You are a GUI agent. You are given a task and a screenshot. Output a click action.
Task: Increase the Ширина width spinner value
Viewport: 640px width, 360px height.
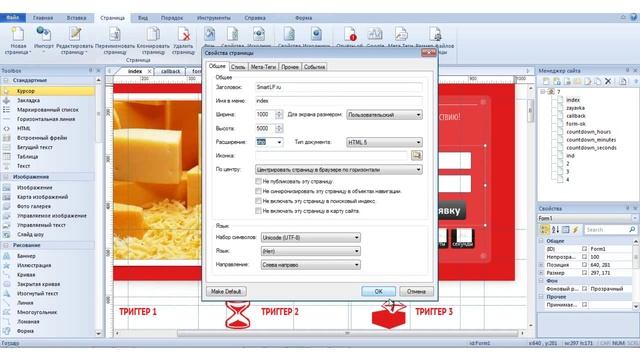279,112
